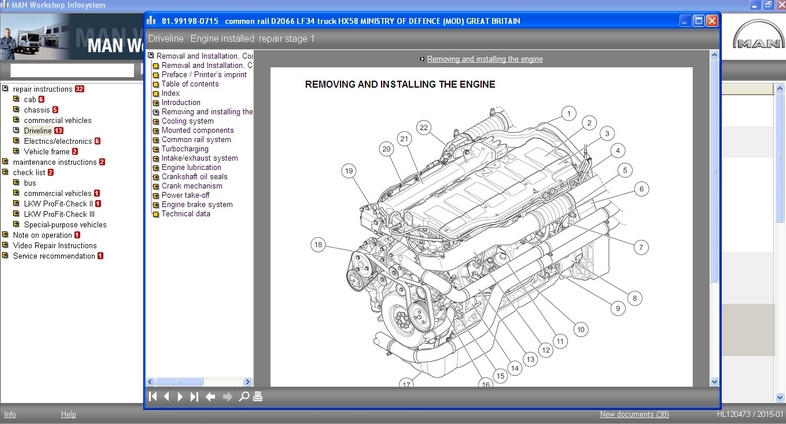Open Engine lubrication chapter
The width and height of the screenshot is (786, 424).
[x=191, y=167]
